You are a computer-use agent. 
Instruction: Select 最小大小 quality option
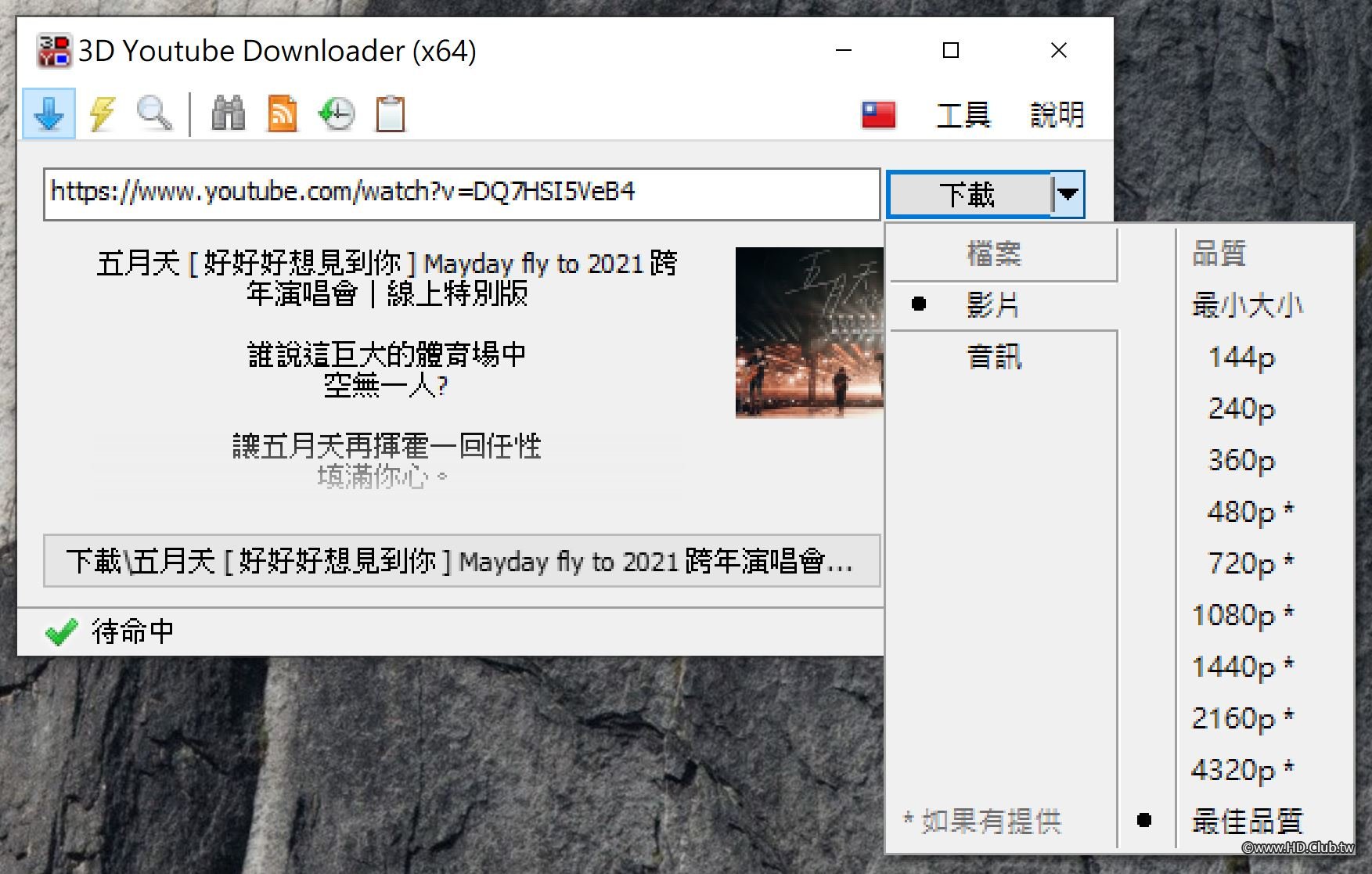coord(1248,305)
